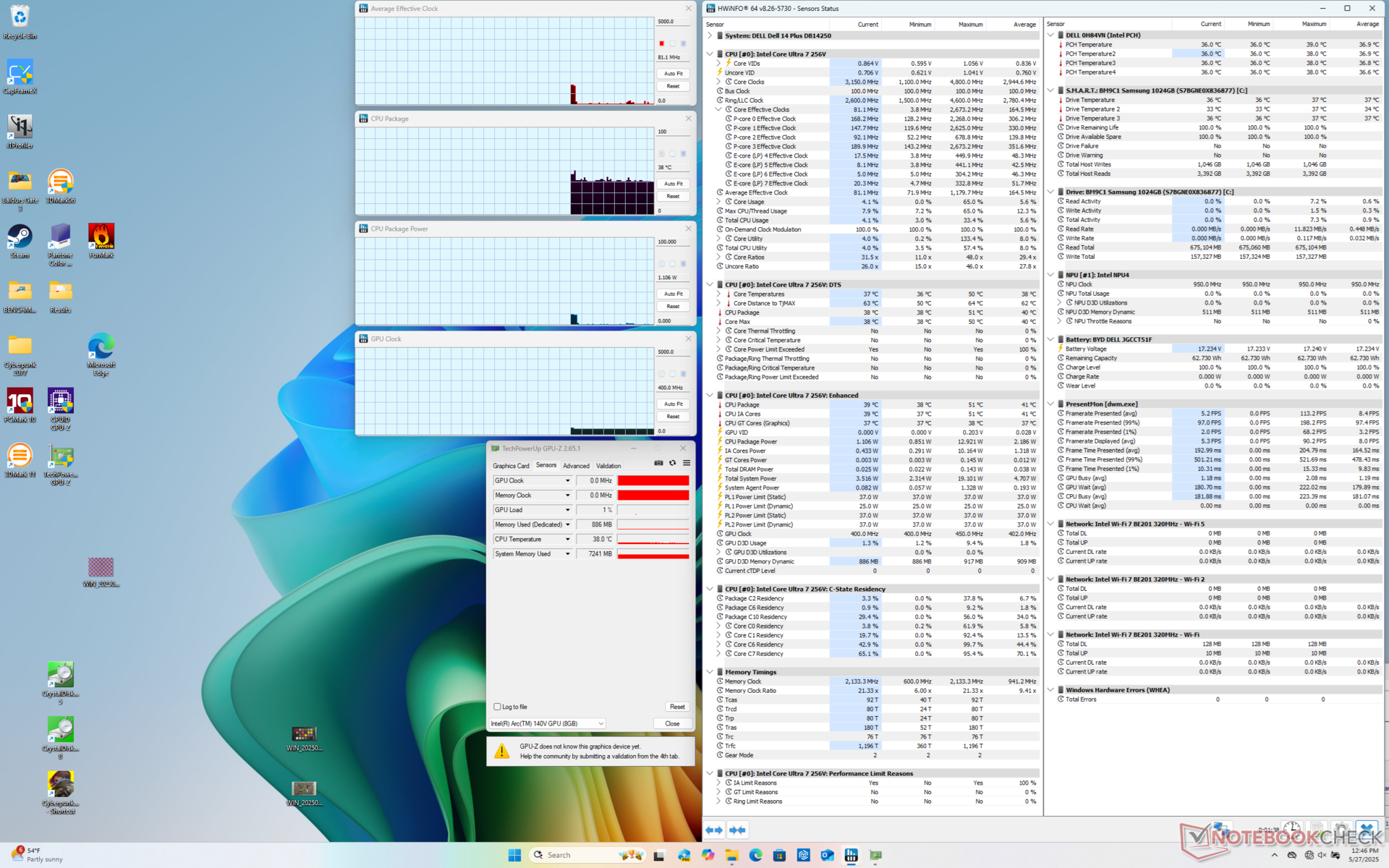
Task: Open the GPU Load sensor dropdown in GPU-Z
Action: (567, 510)
